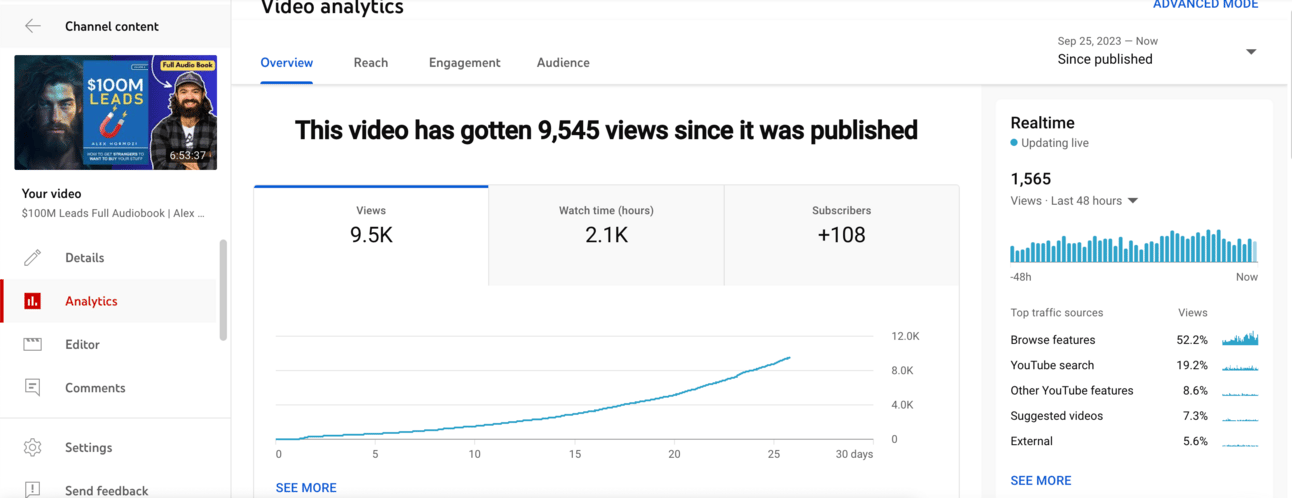Viewport: 1292px width, 498px height.
Task: Select the Views metric card
Action: pyautogui.click(x=371, y=236)
